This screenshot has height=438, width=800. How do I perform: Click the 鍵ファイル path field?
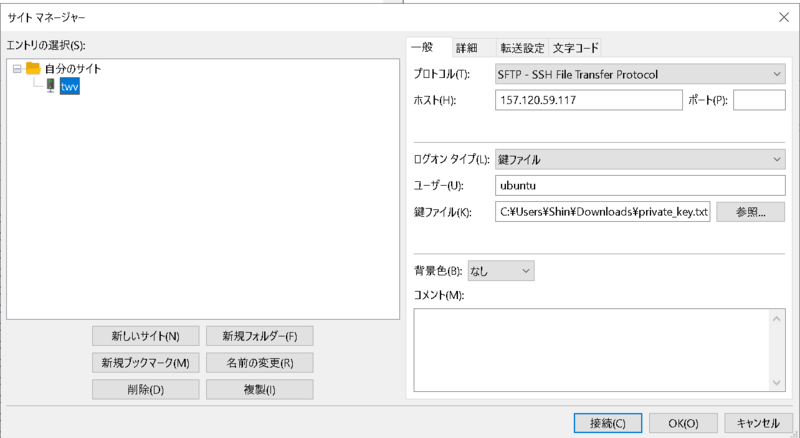[603, 212]
